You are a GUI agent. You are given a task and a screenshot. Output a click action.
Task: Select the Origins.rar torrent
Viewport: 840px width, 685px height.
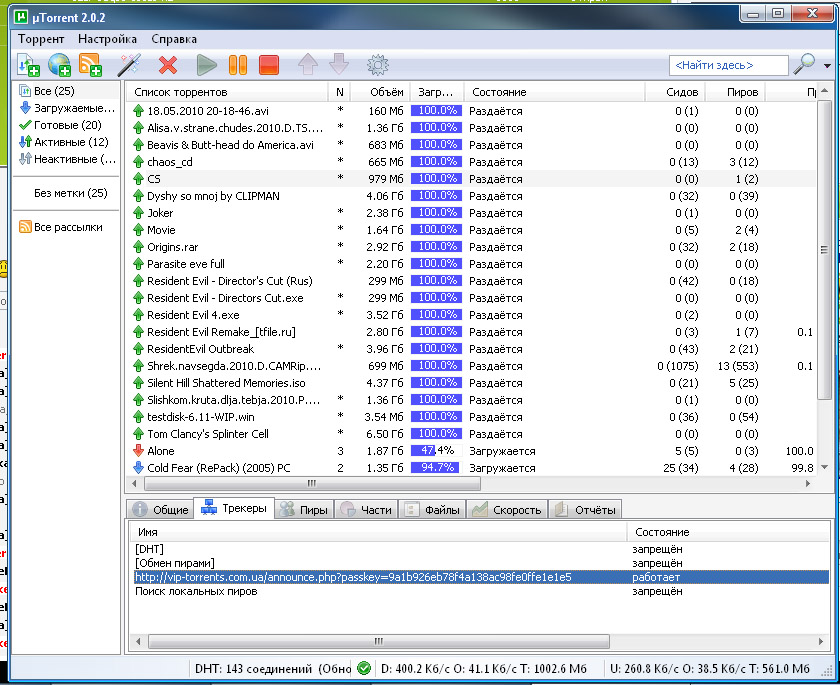click(x=471, y=247)
